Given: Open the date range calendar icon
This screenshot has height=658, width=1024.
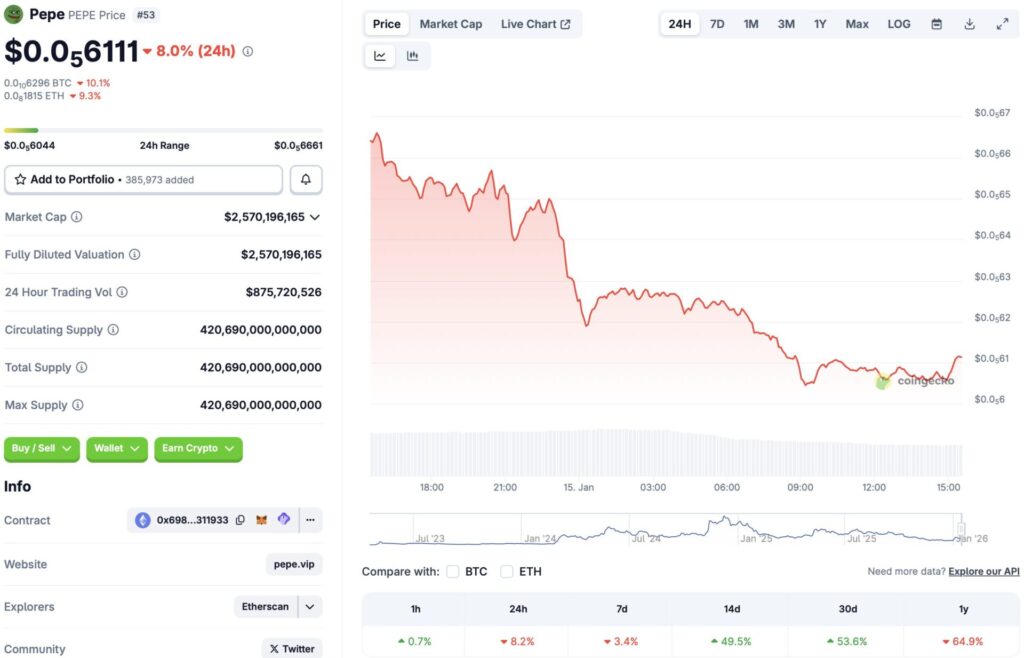Looking at the screenshot, I should pos(937,23).
